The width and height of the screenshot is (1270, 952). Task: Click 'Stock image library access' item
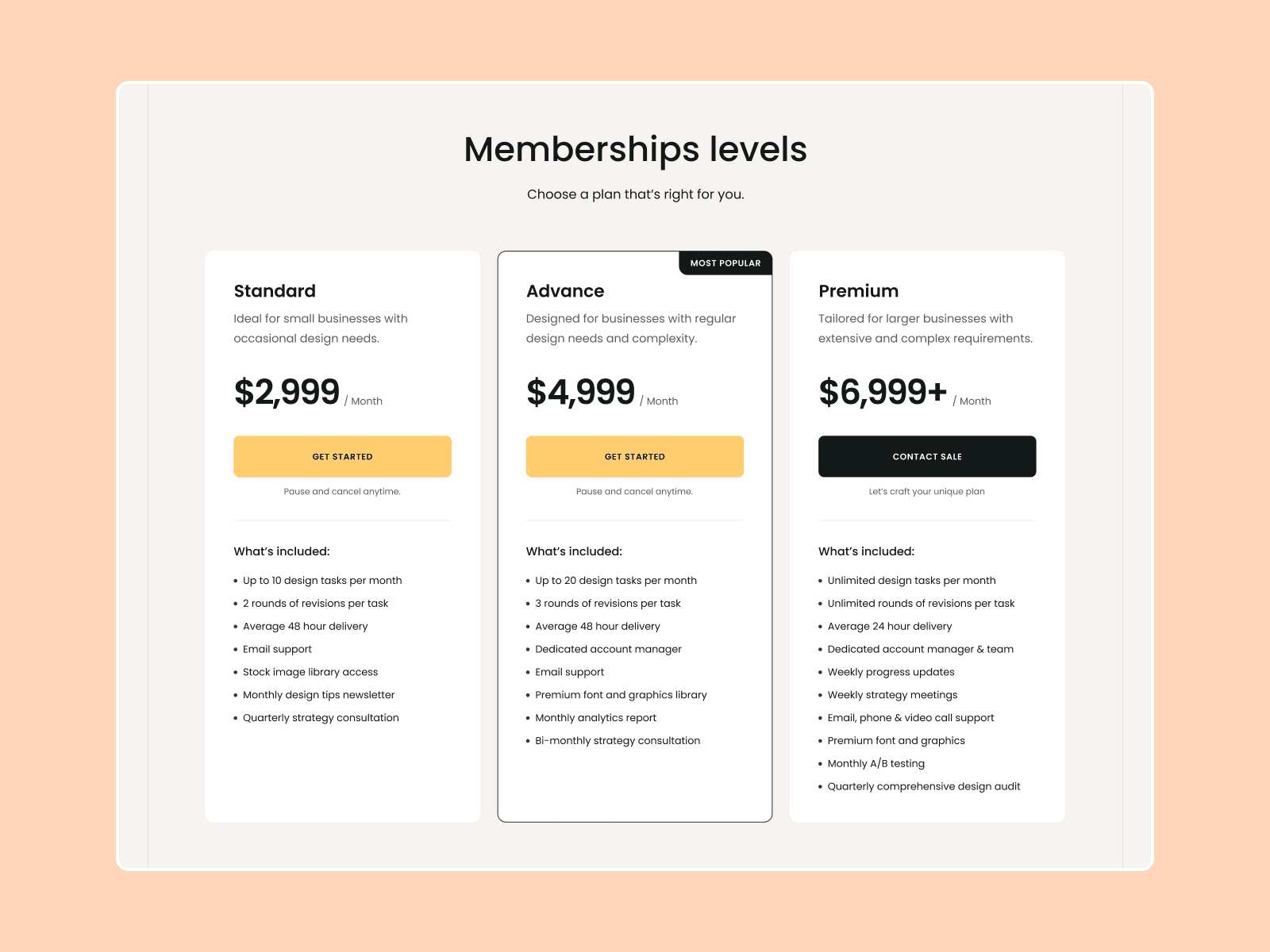tap(310, 672)
